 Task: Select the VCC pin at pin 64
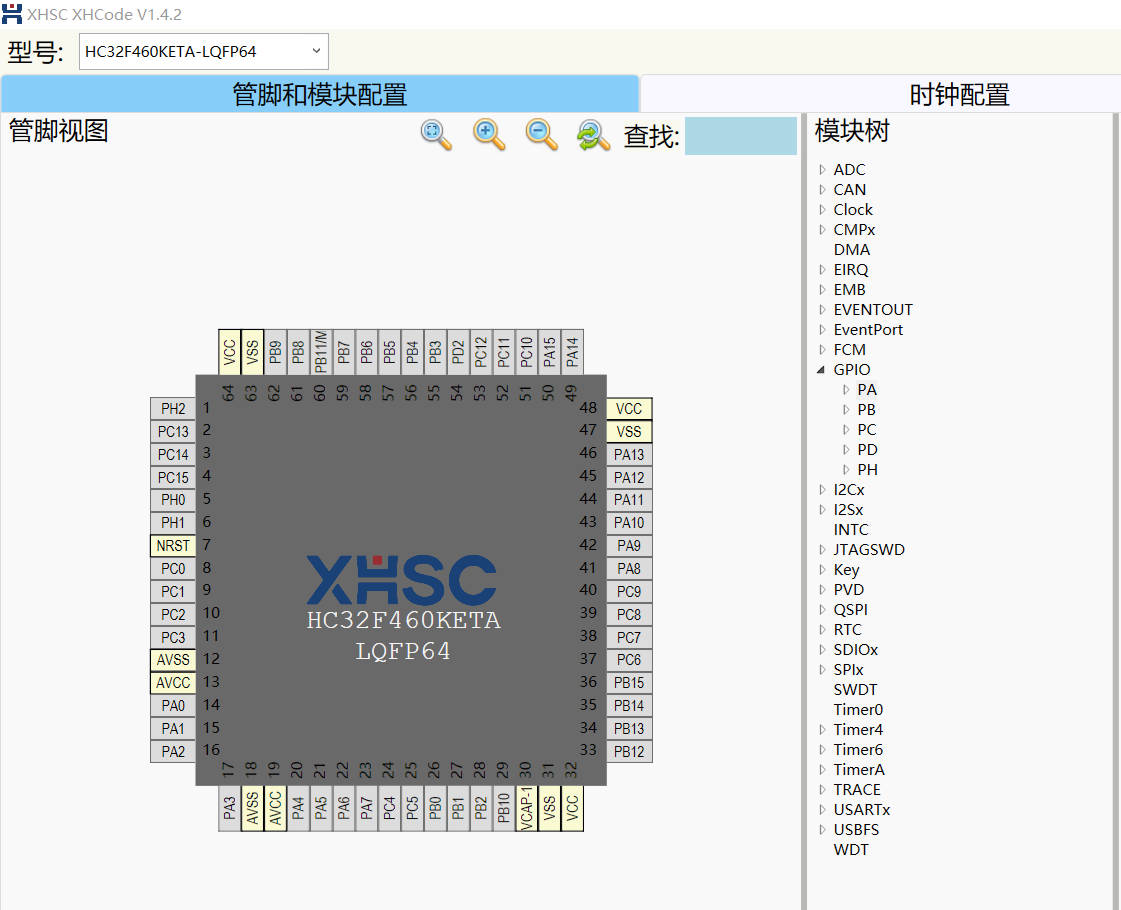227,351
